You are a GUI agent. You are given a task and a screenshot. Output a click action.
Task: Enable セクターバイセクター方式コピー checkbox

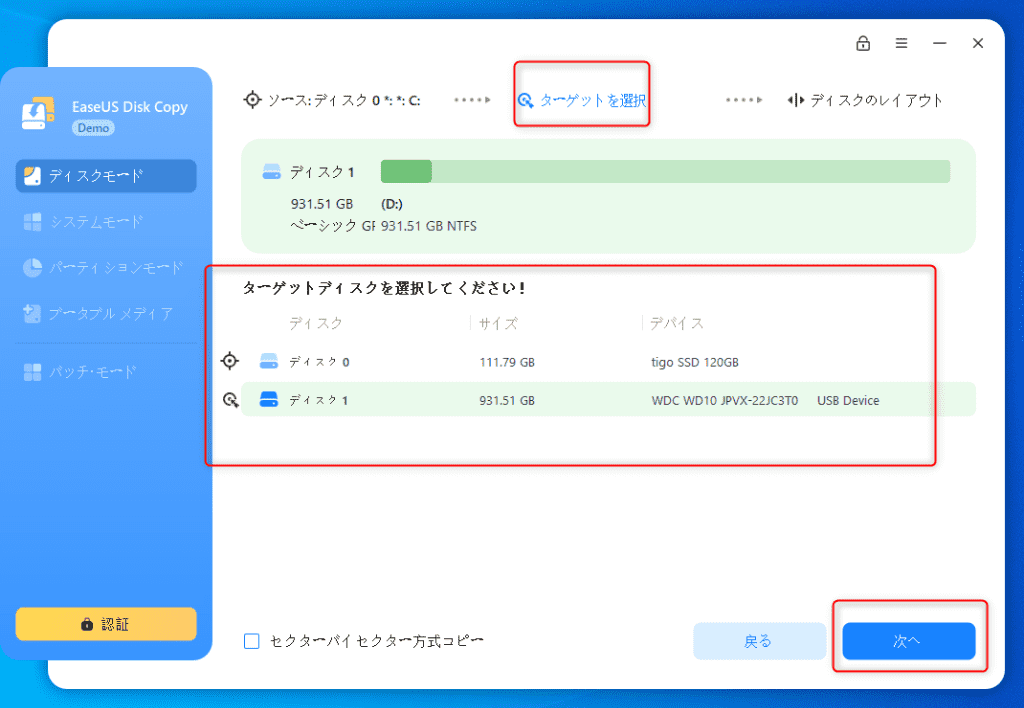point(251,641)
